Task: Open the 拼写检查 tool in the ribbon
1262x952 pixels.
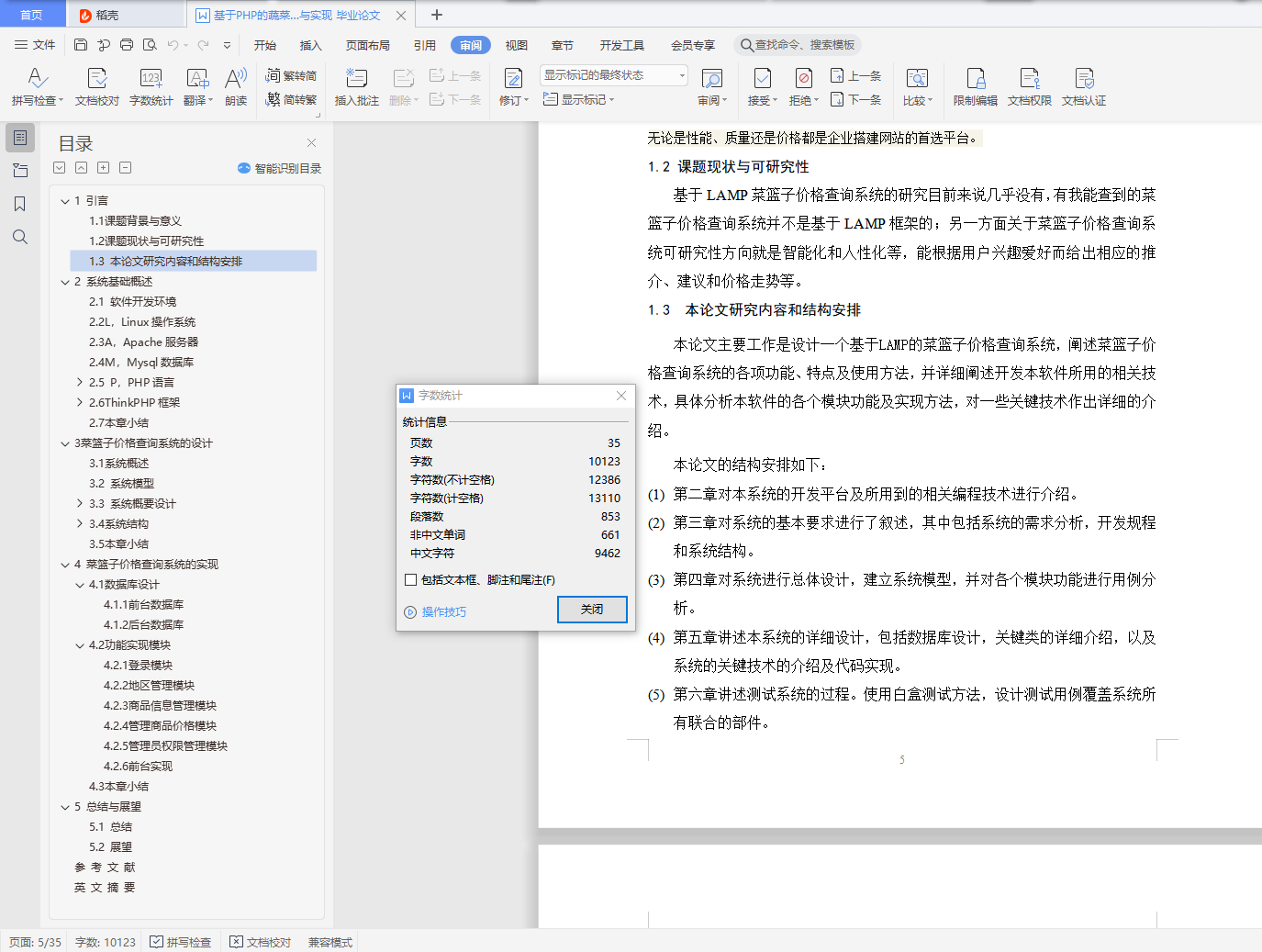Action: tap(38, 86)
